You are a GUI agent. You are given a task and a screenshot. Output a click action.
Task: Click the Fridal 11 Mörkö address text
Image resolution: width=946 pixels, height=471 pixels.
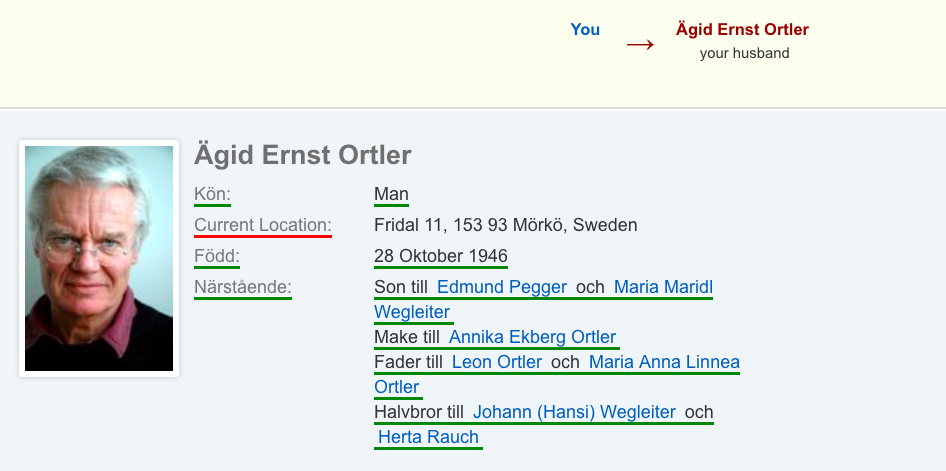(x=506, y=225)
